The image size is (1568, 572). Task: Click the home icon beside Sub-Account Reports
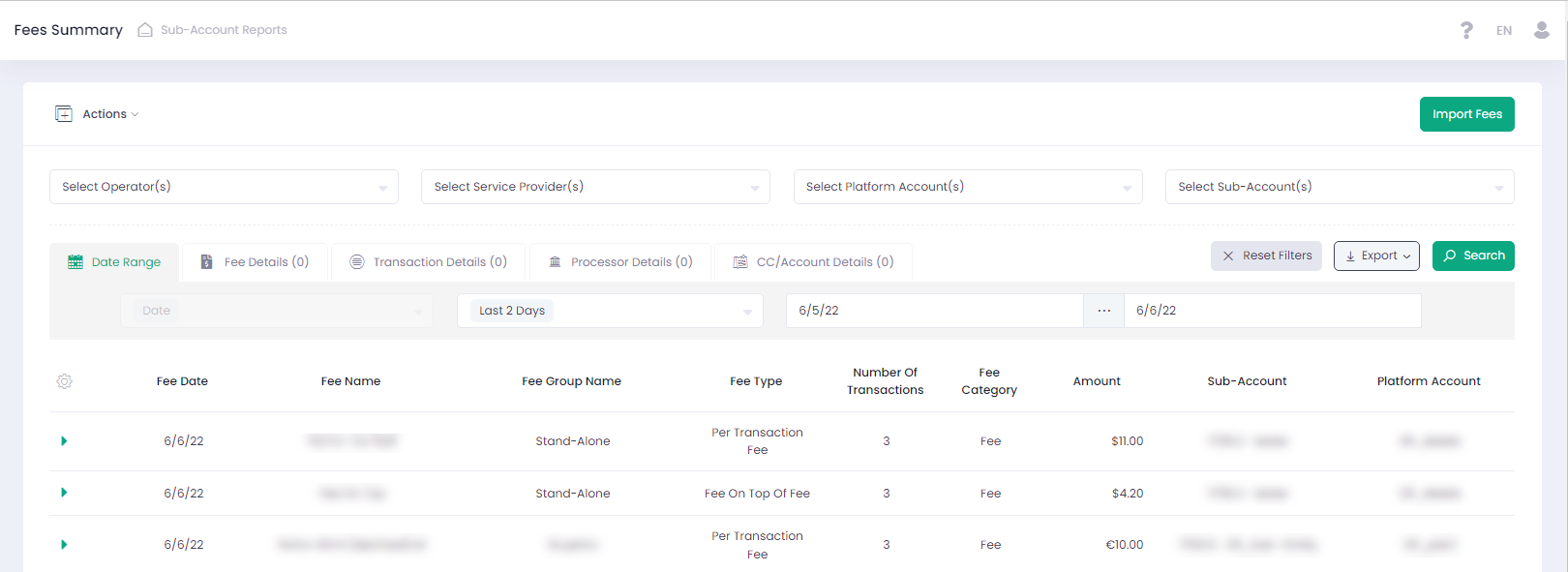pyautogui.click(x=145, y=30)
